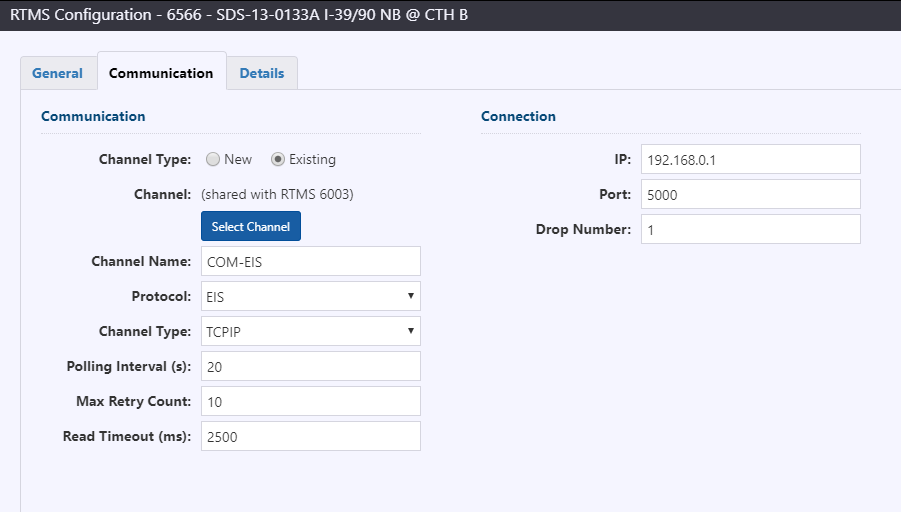The width and height of the screenshot is (901, 512).
Task: Click the RTMS Configuration title bar
Action: pyautogui.click(x=450, y=15)
